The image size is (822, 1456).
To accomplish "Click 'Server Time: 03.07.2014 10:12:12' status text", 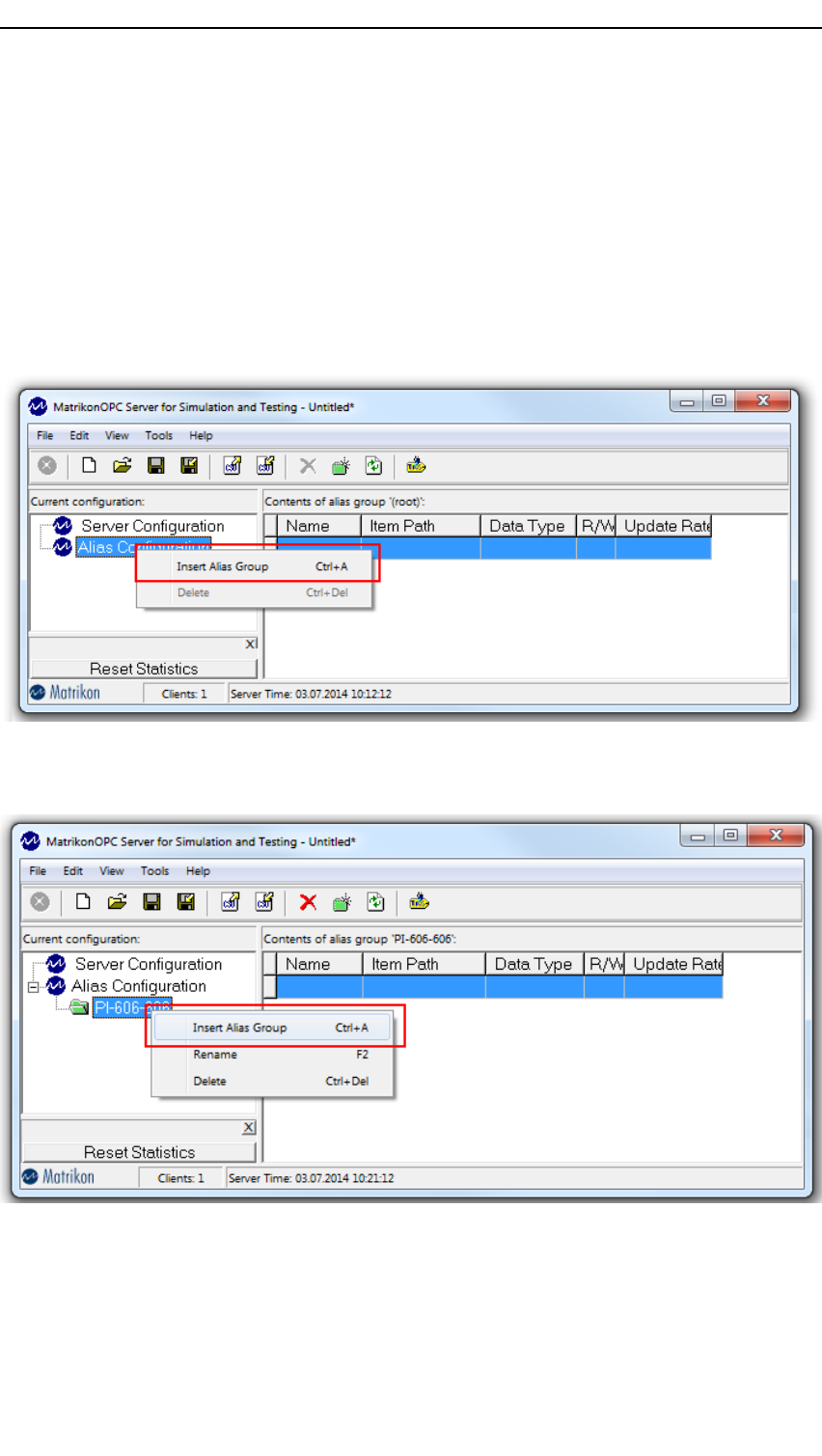I will (311, 694).
